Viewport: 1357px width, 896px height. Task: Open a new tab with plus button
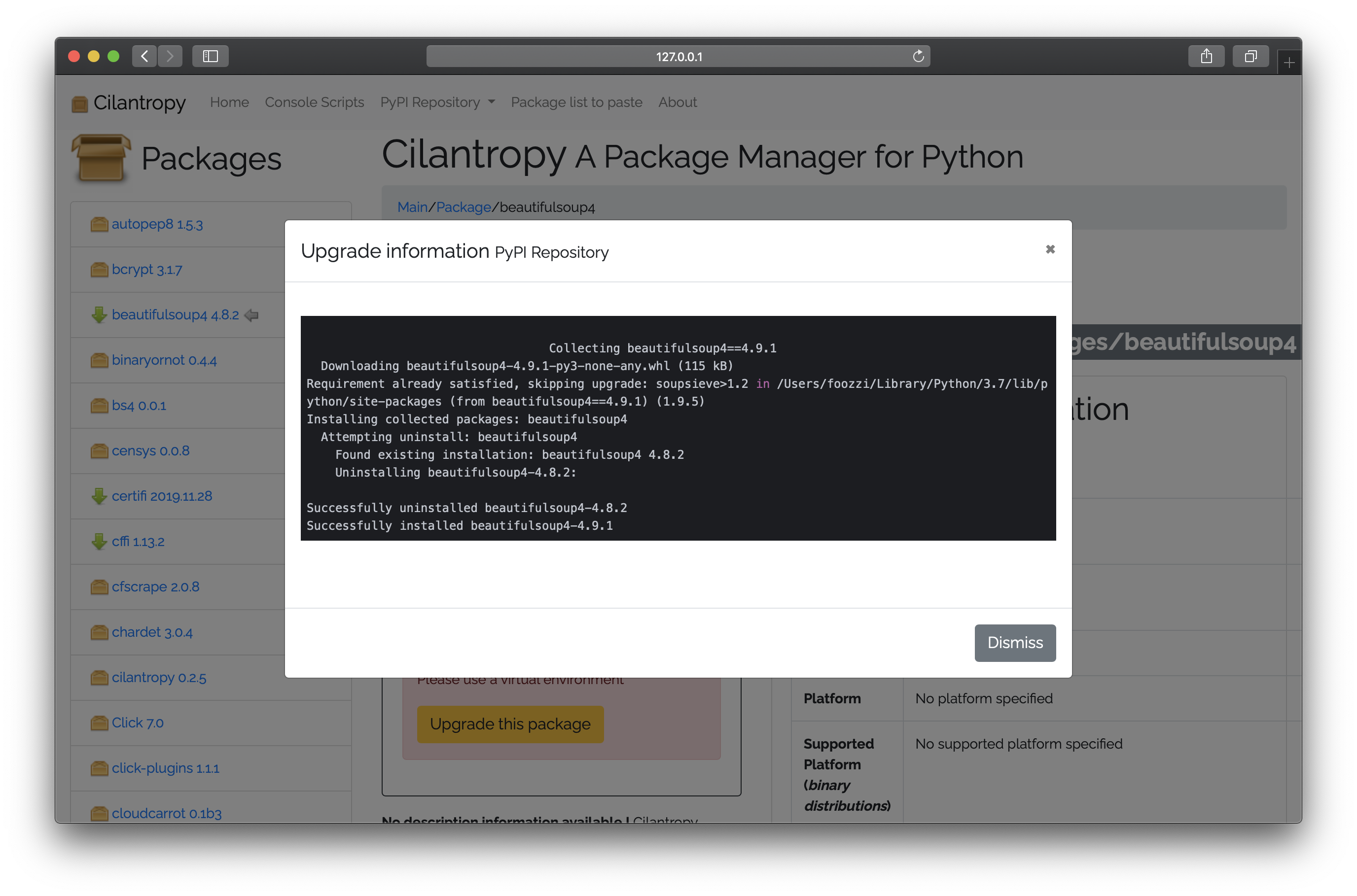[x=1288, y=63]
